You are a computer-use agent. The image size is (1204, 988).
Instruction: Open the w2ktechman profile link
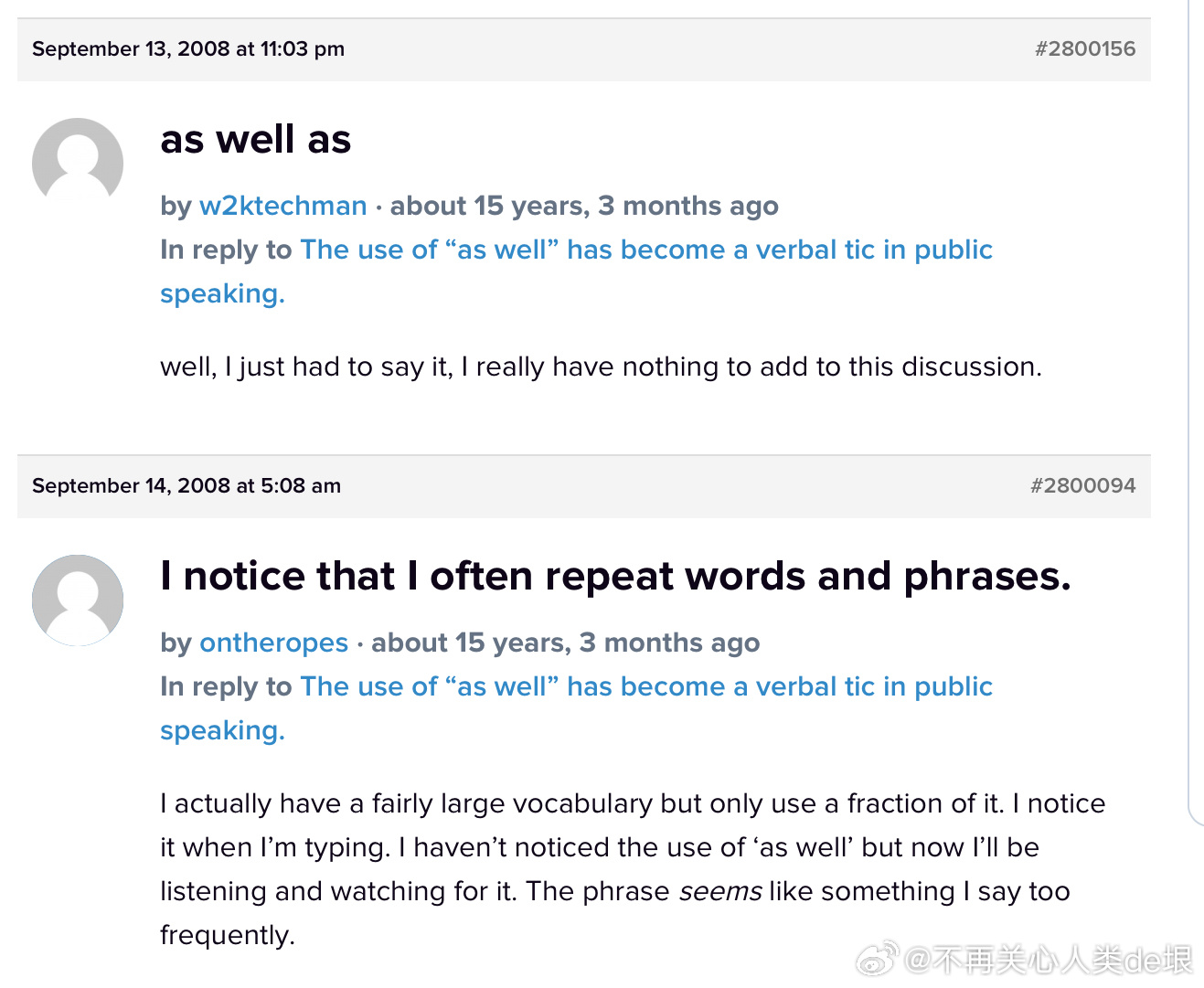282,206
